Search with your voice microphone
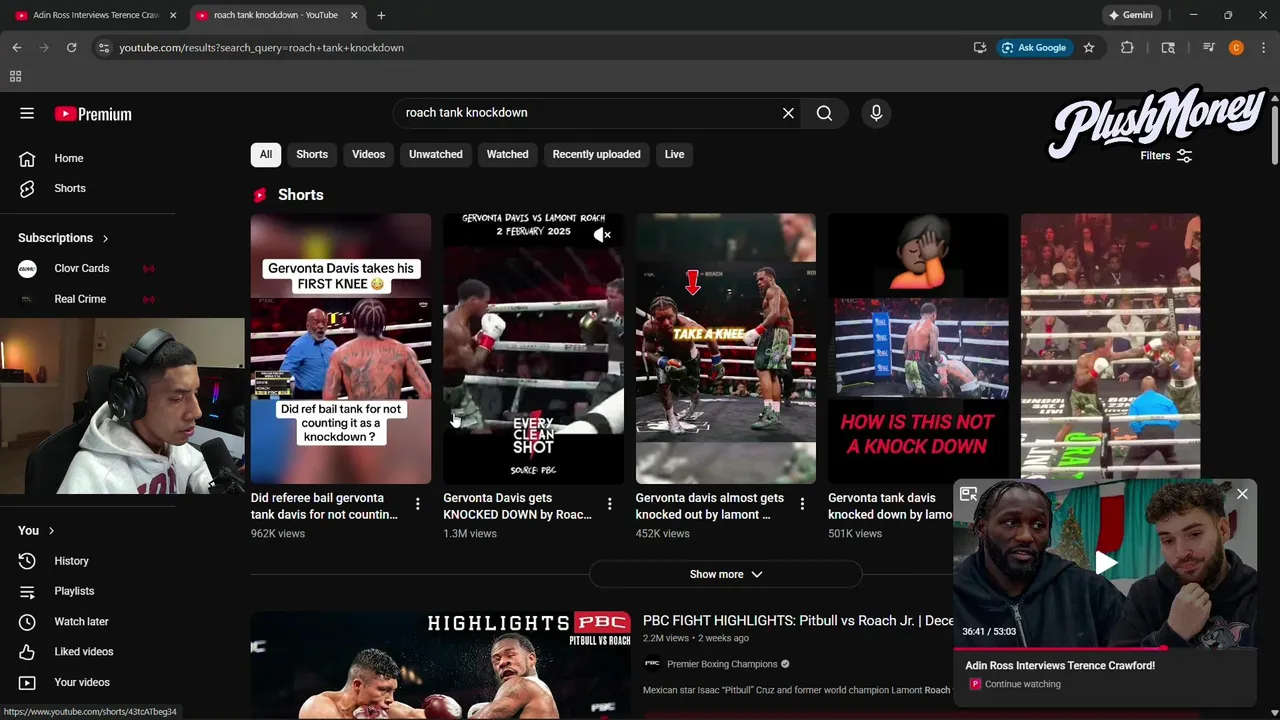1280x720 pixels. [876, 113]
